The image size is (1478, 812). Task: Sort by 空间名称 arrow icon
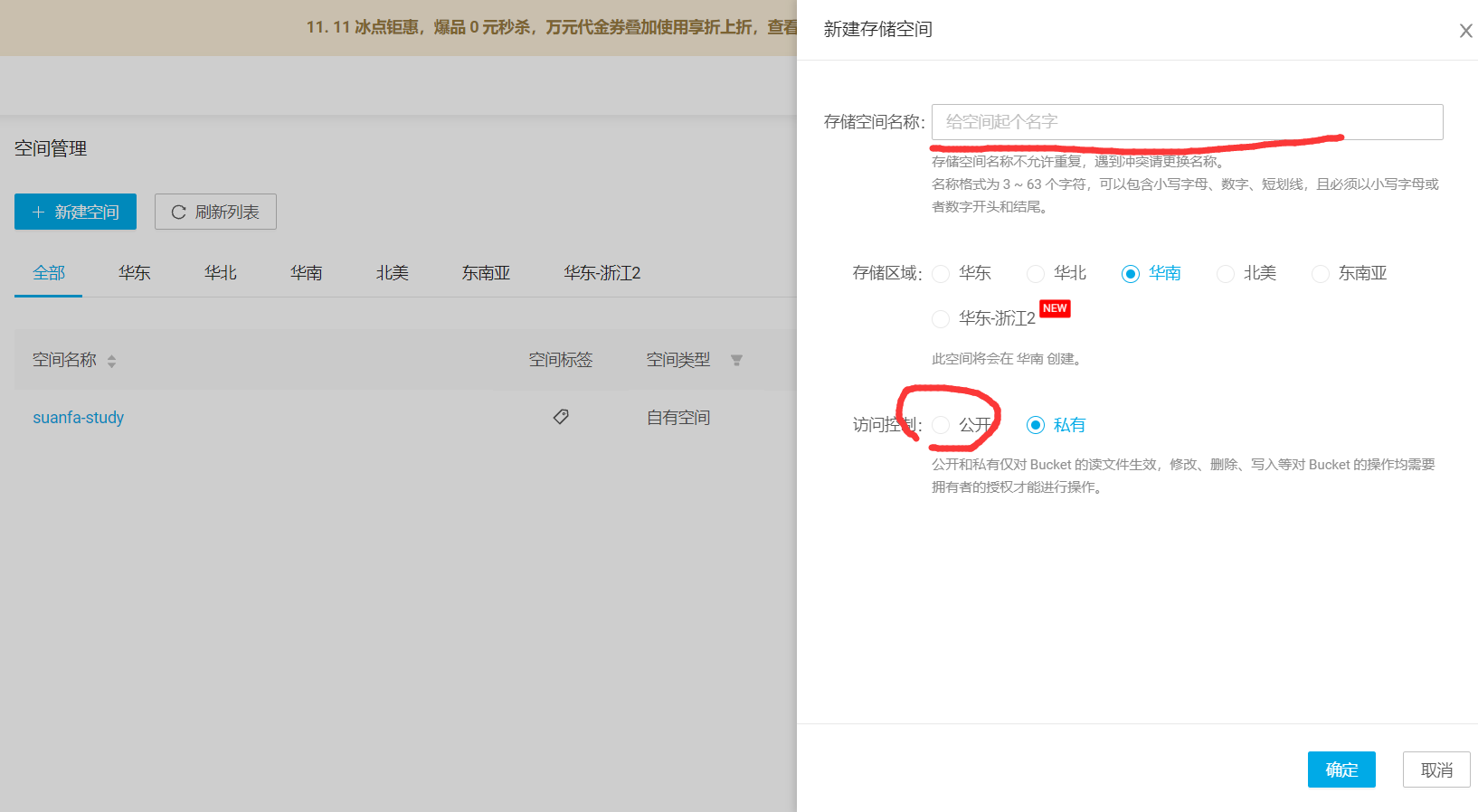tap(111, 361)
